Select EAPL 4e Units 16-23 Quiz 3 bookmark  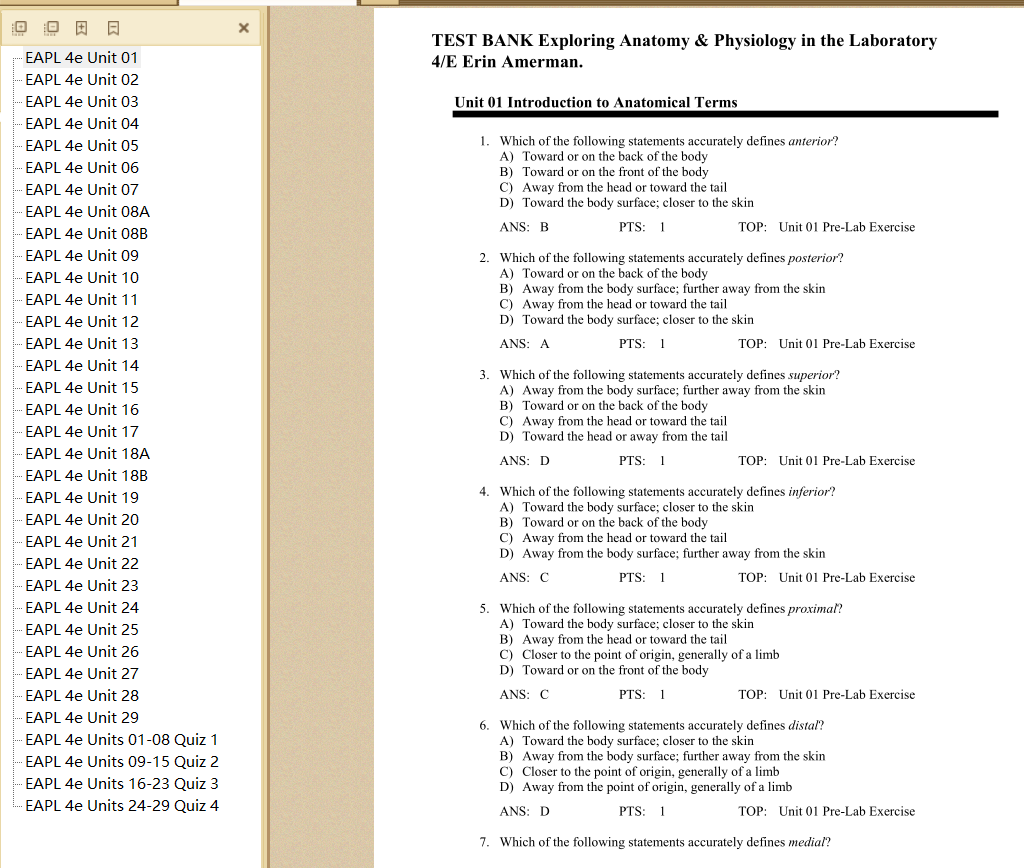click(x=122, y=783)
